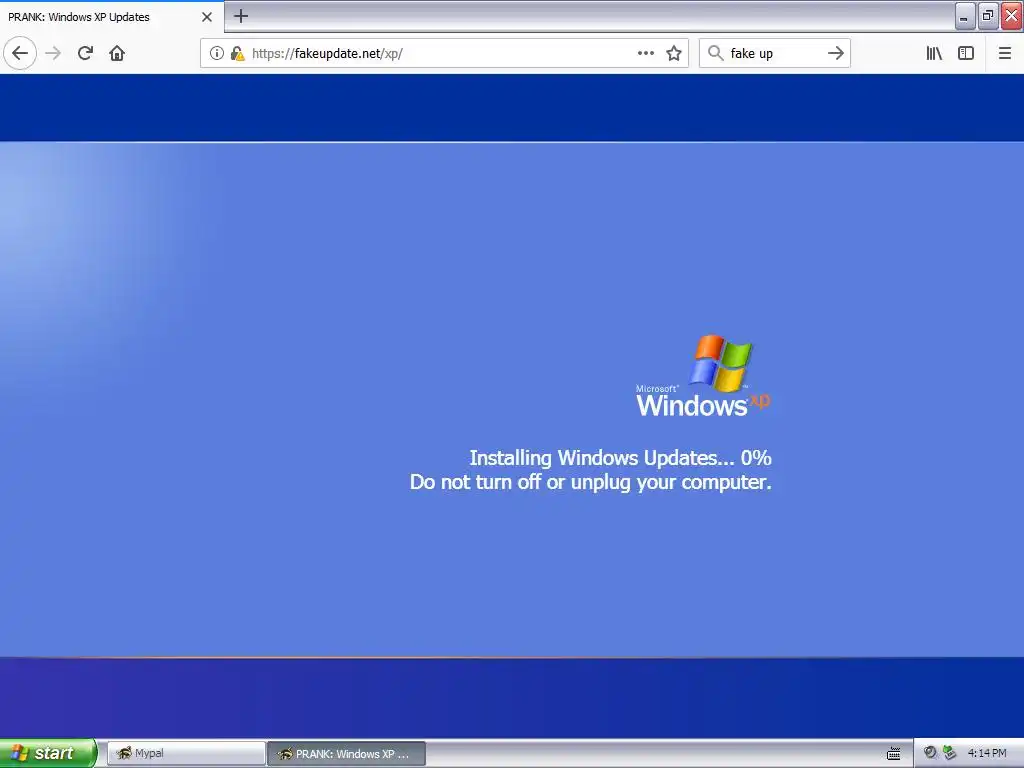Screen dimensions: 1024x768
Task: Click the padlock warning security icon
Action: click(x=237, y=53)
